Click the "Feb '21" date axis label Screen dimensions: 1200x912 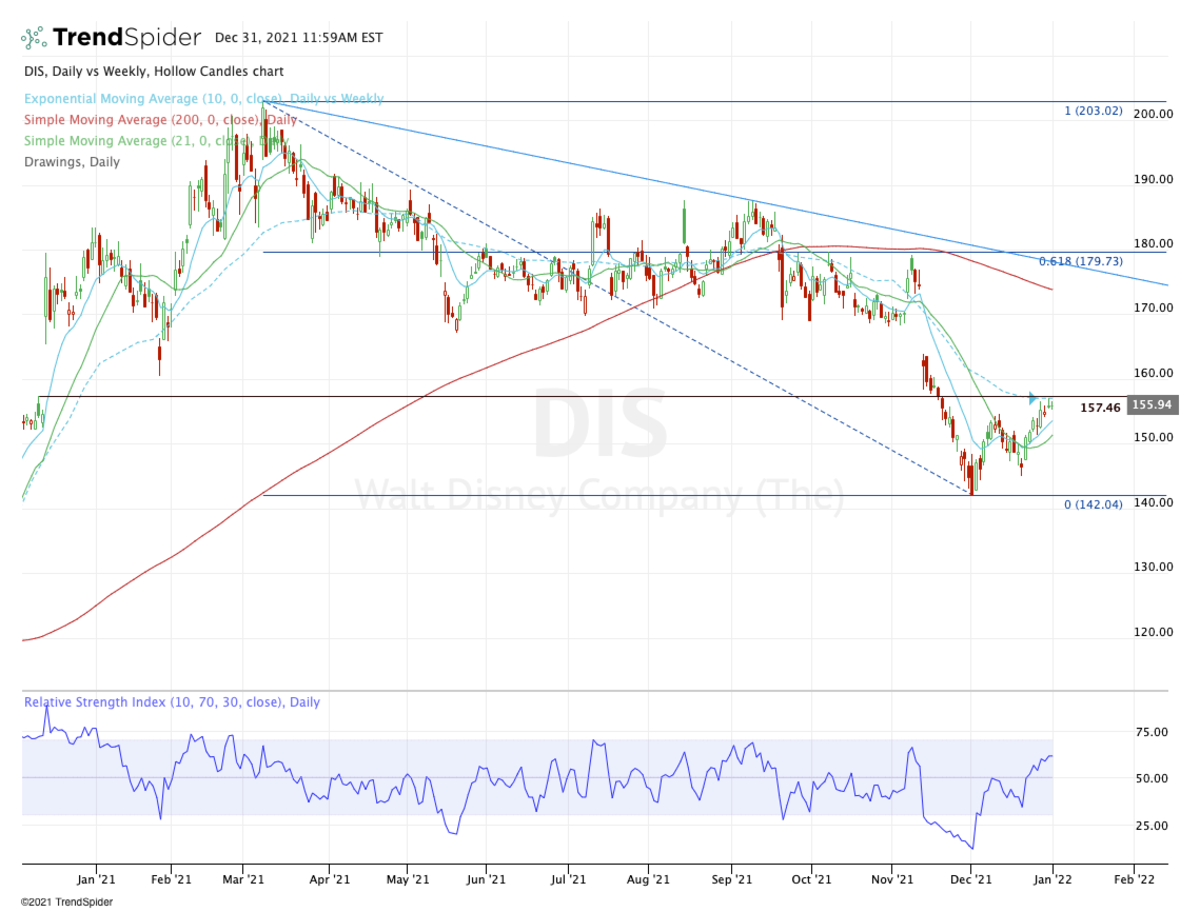171,880
